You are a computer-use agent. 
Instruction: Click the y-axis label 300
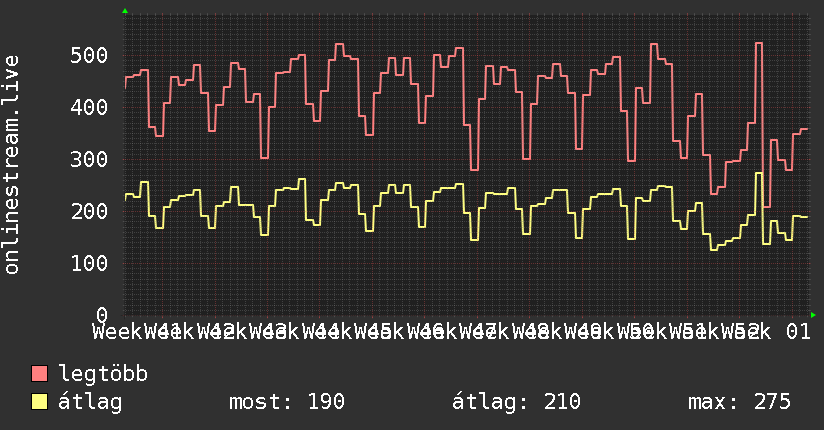(x=89, y=159)
